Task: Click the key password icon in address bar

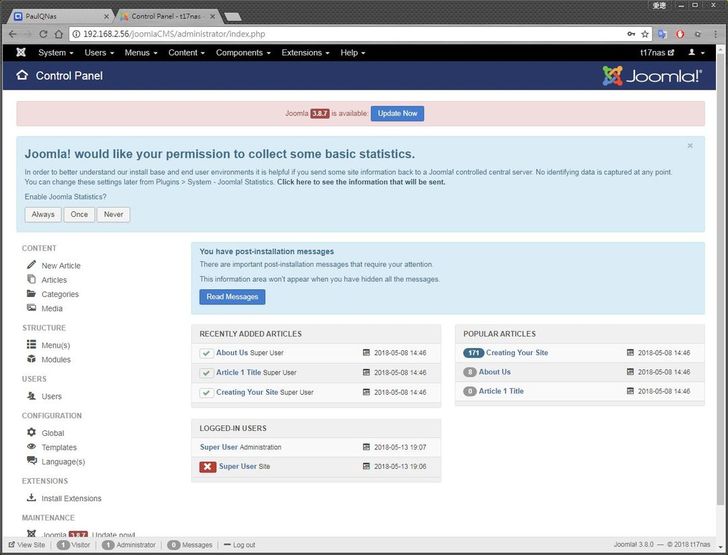Action: coord(631,34)
